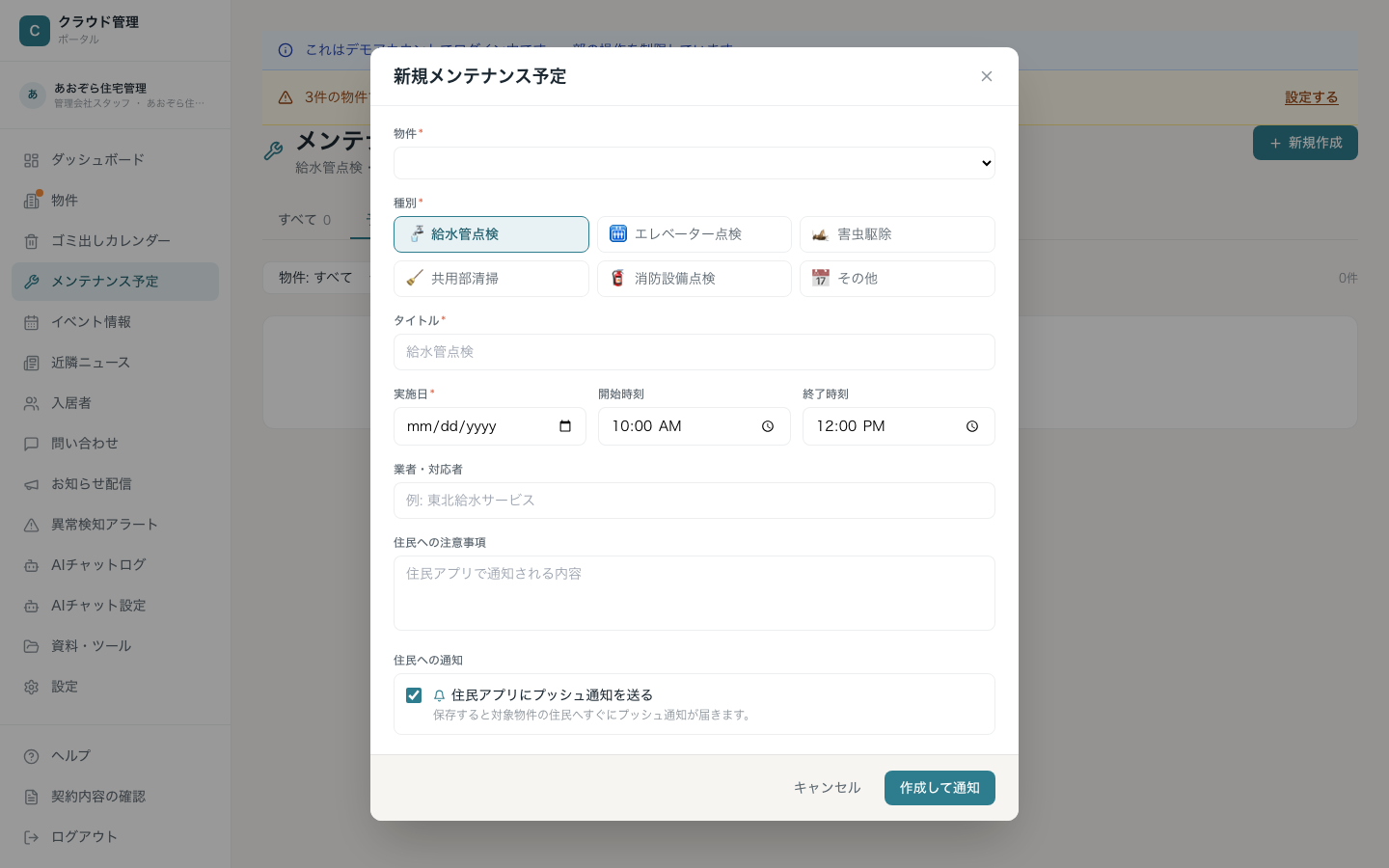Click the 作成して通知 button

(940, 788)
